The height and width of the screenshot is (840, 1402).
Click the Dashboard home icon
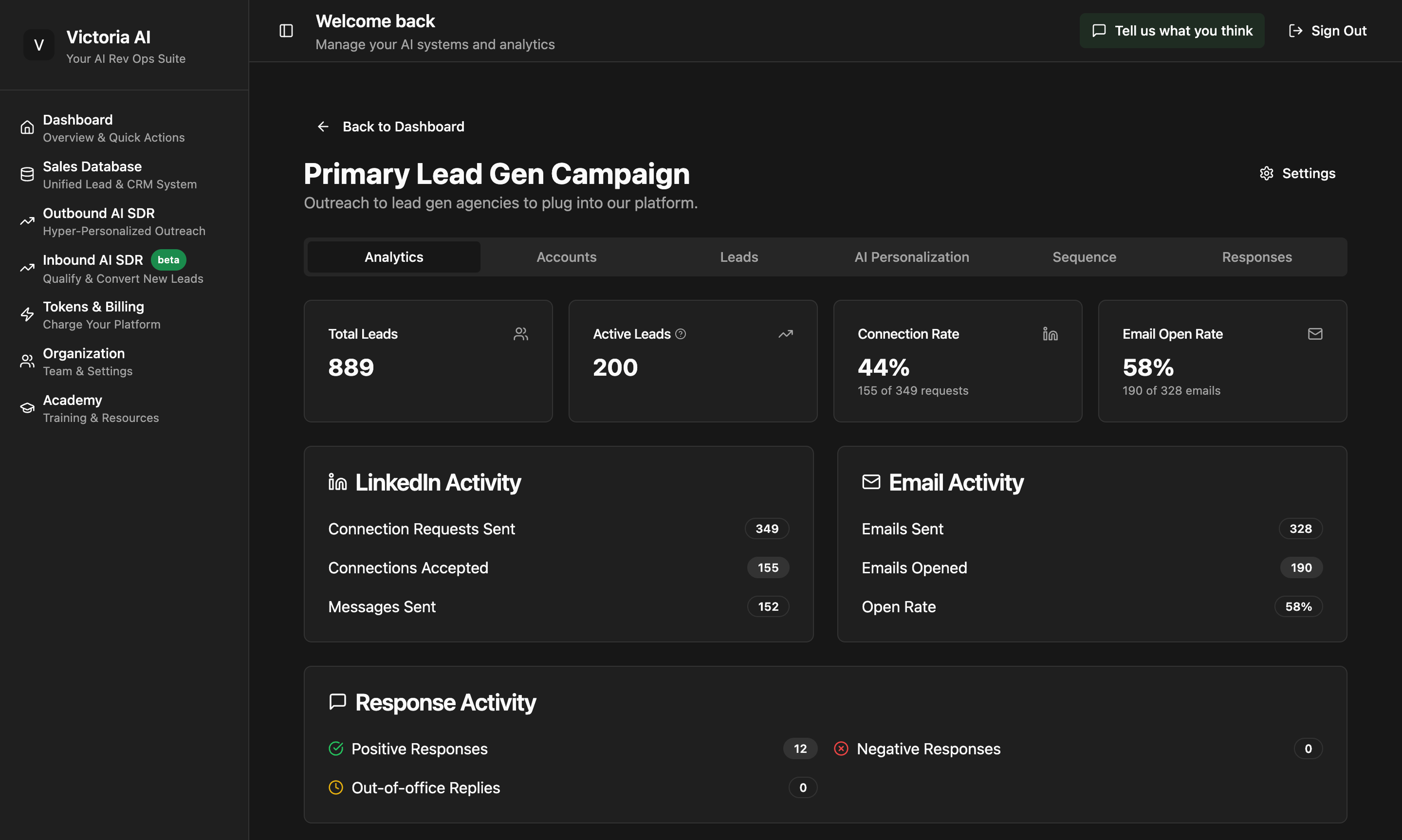(x=27, y=128)
